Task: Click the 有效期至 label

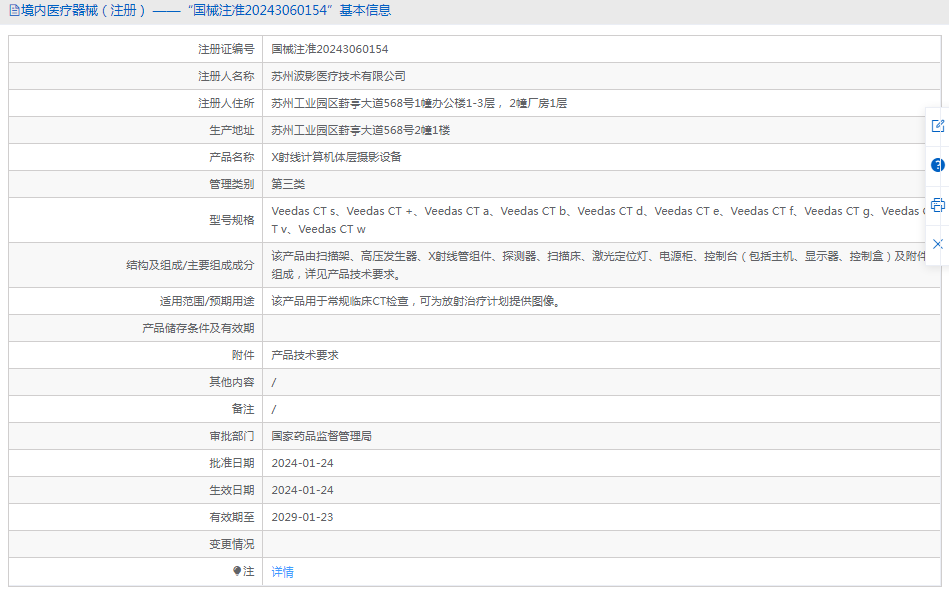Action: point(232,517)
